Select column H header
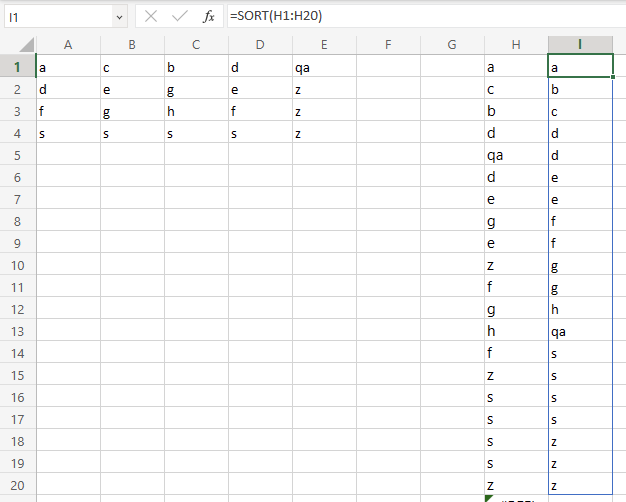Screen dimensions: 626x502 [516, 44]
